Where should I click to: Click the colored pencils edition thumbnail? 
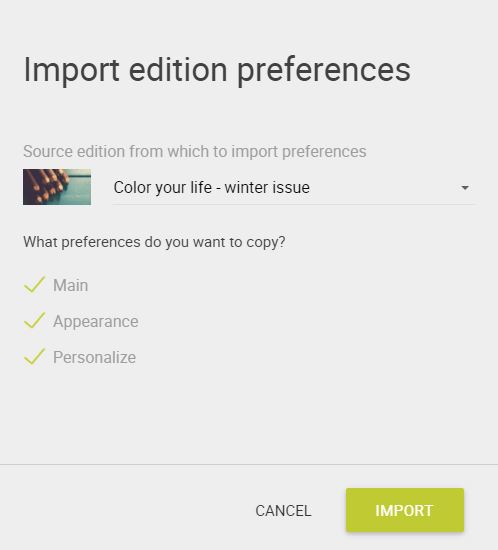57,187
